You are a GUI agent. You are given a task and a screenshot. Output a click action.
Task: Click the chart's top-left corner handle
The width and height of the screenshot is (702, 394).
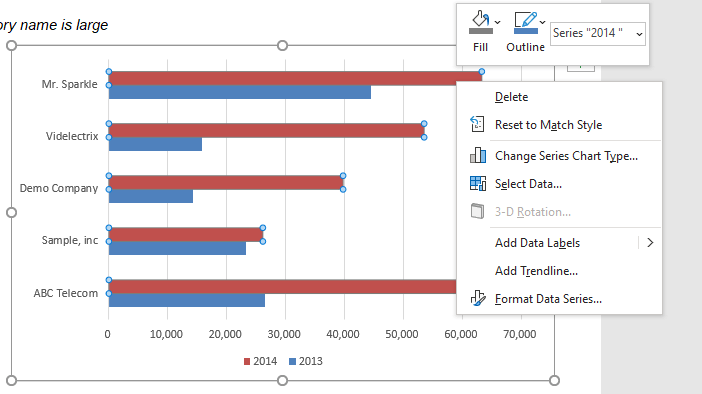coord(12,46)
